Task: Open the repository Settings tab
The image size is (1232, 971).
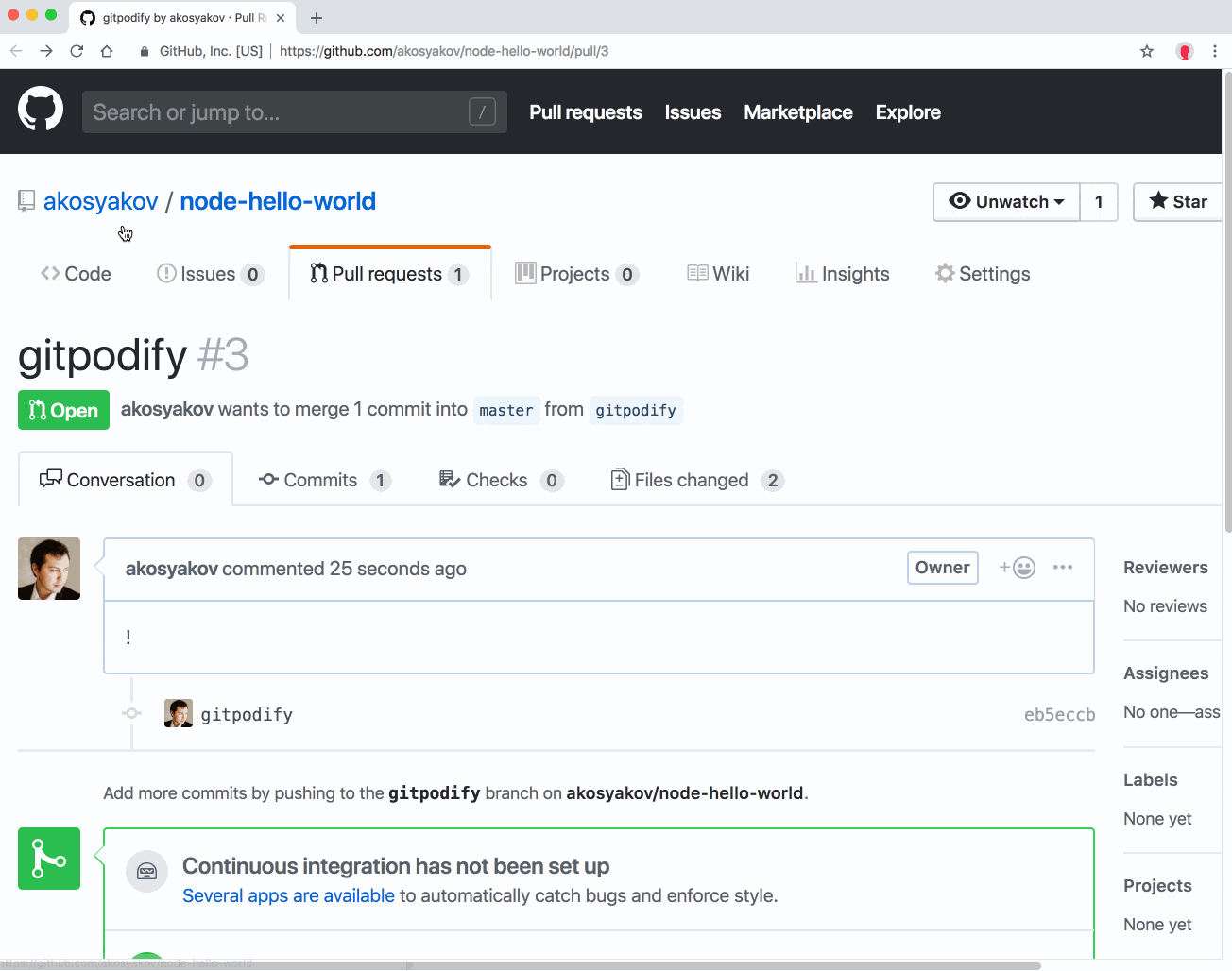Action: coord(983,273)
